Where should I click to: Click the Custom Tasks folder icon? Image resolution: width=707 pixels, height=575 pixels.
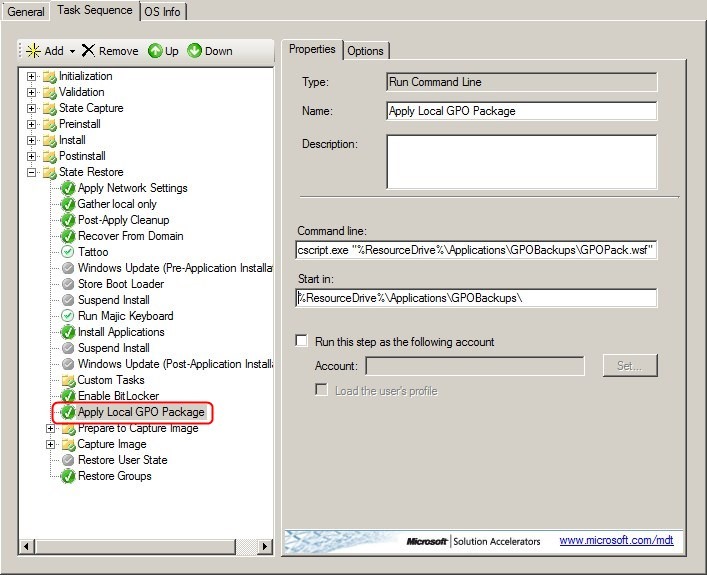click(x=68, y=381)
